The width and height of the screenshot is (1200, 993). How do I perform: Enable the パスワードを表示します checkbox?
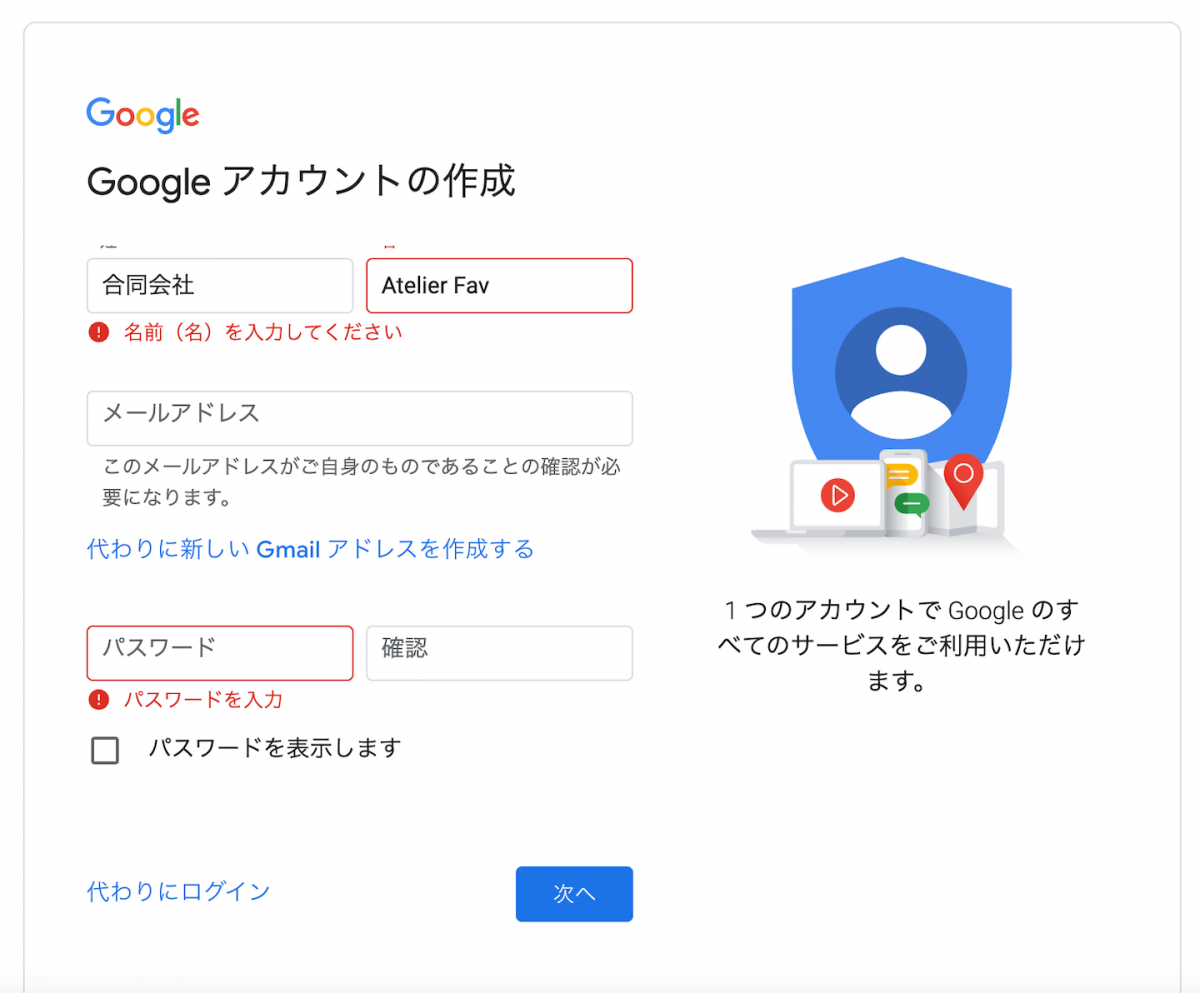tap(105, 750)
